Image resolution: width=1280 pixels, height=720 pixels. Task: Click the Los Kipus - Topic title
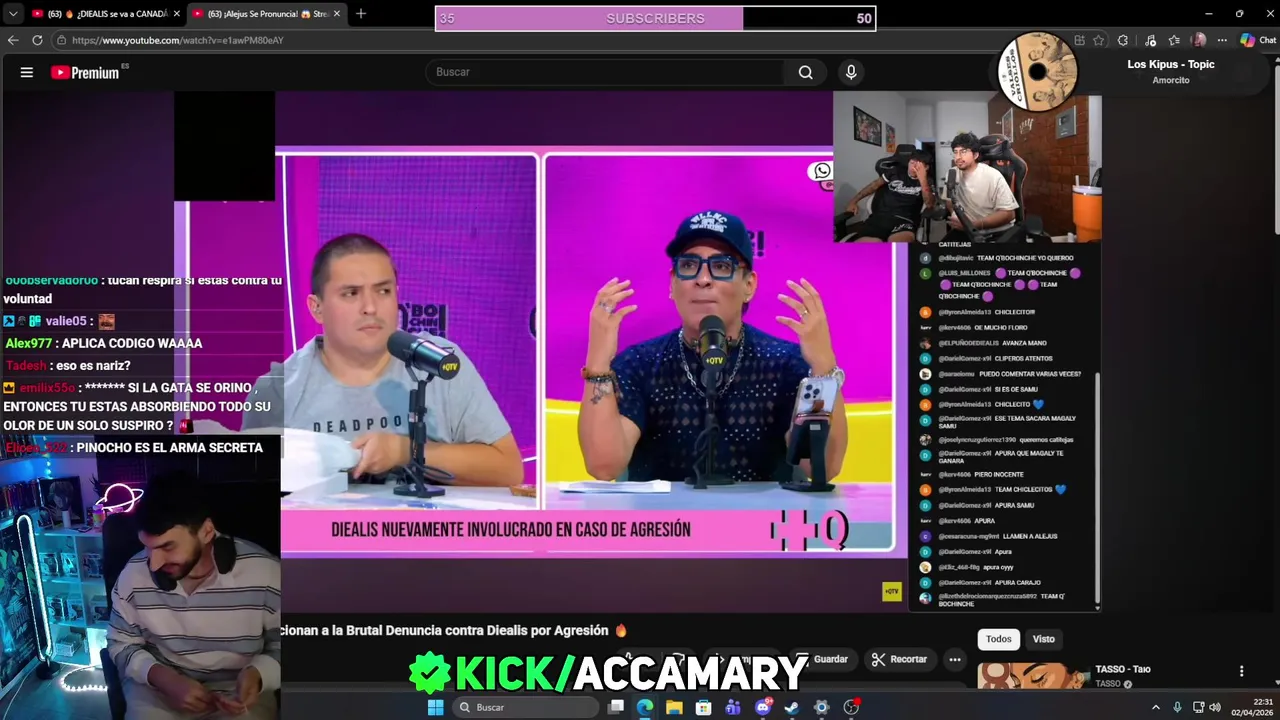pyautogui.click(x=1171, y=64)
